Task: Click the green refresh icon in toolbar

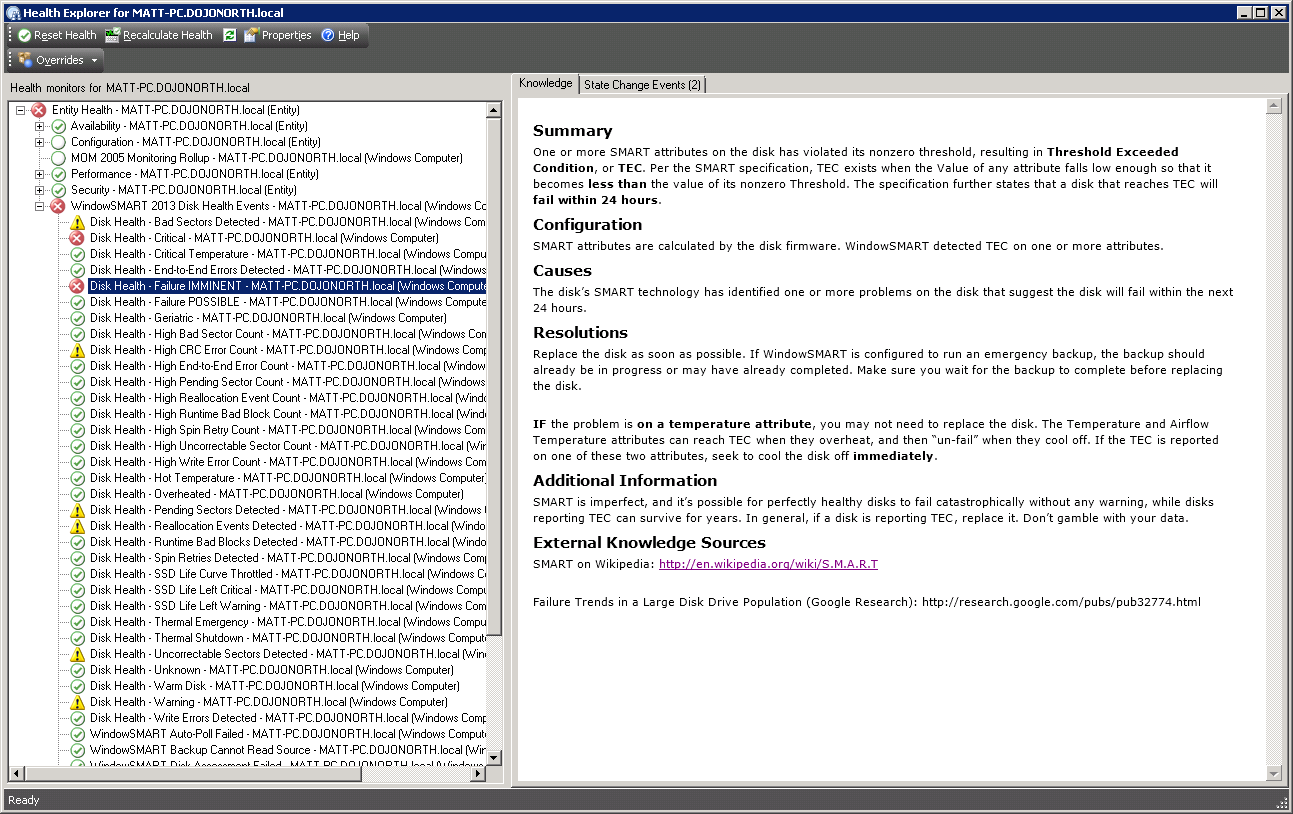Action: point(230,35)
